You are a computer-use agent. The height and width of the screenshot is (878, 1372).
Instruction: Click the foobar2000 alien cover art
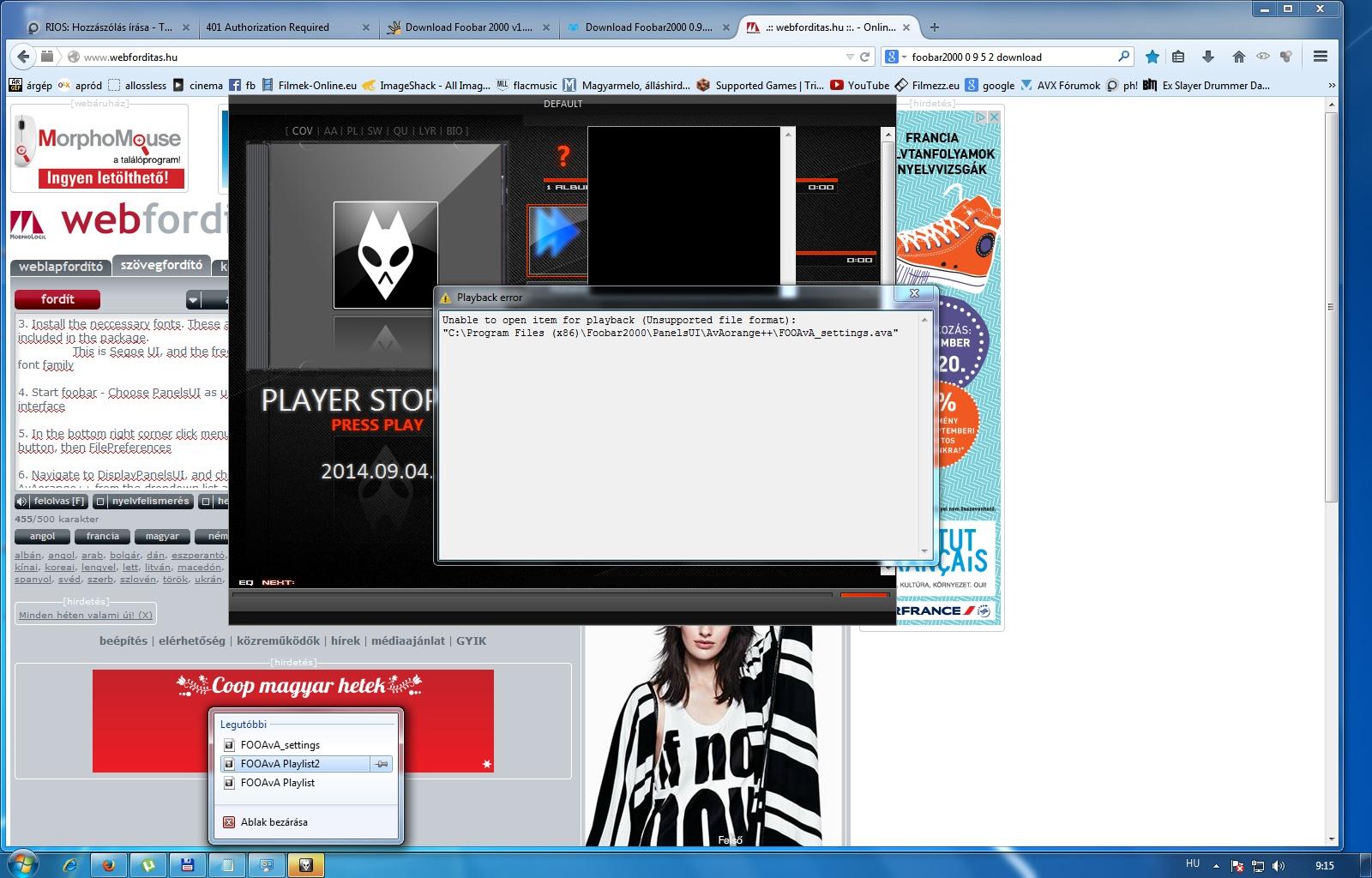[385, 255]
